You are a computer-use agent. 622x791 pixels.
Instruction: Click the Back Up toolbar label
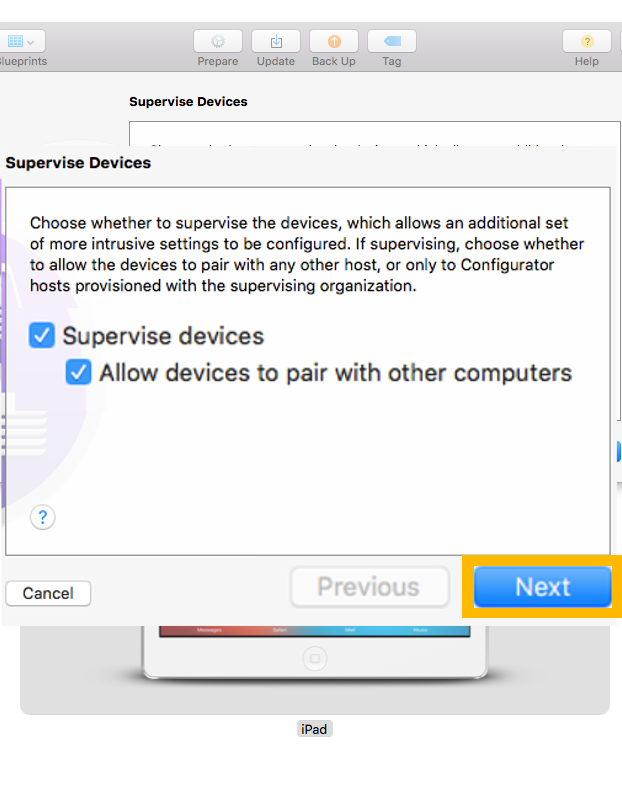click(x=334, y=61)
